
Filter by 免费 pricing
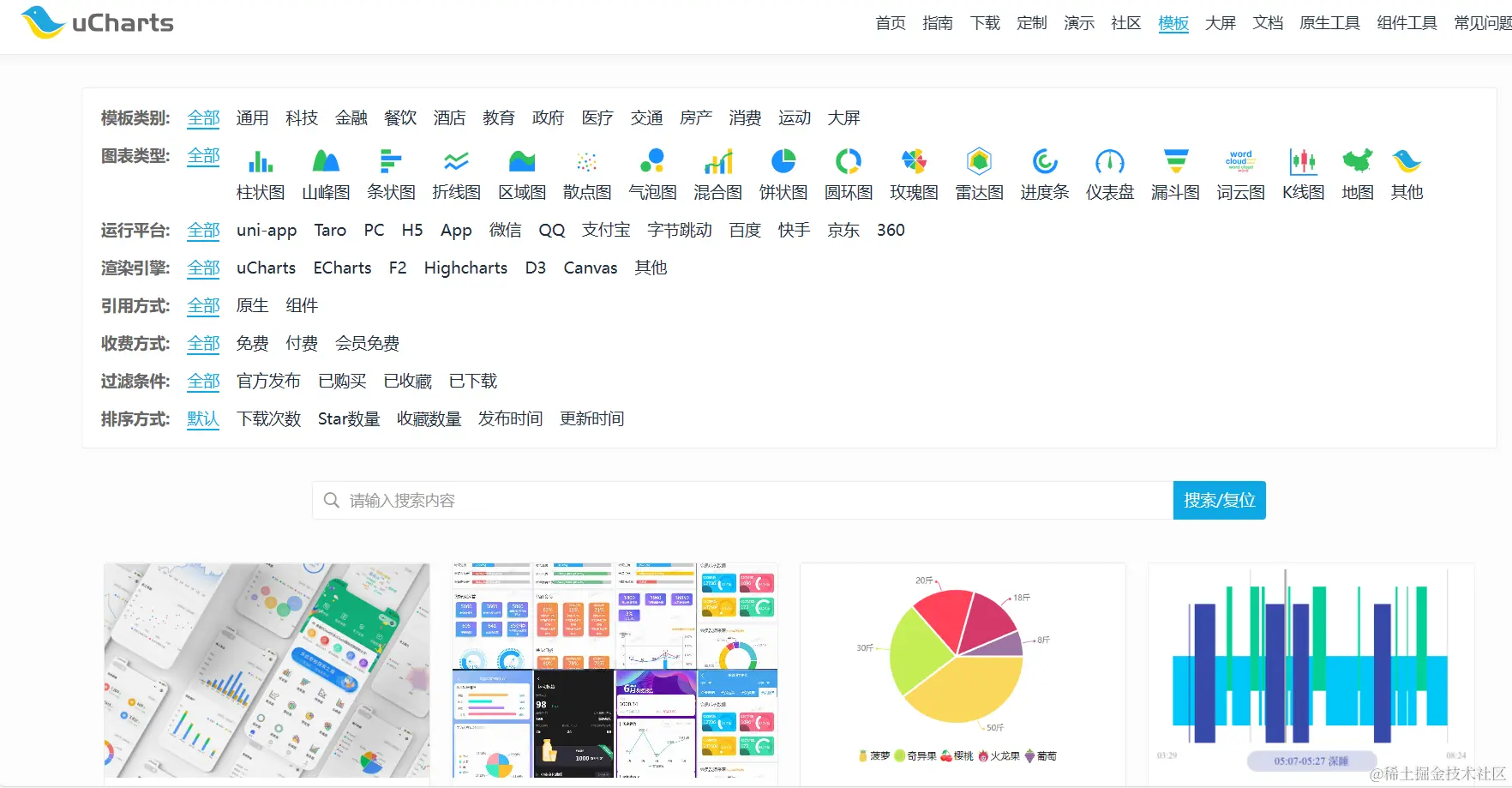tap(253, 343)
